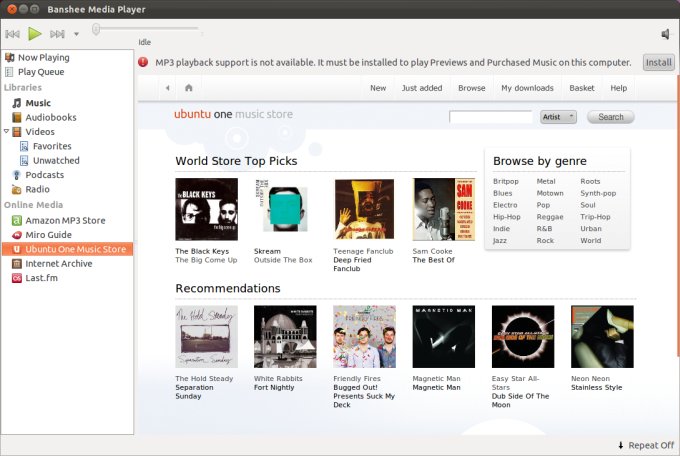This screenshot has height=456, width=680.
Task: Toggle the Repeat Off mode button
Action: (646, 445)
